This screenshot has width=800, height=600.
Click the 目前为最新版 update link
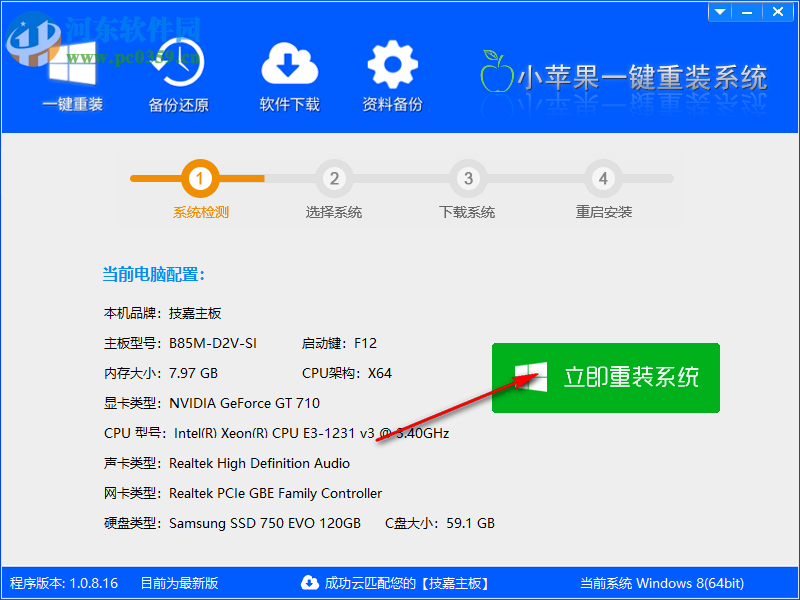[181, 583]
